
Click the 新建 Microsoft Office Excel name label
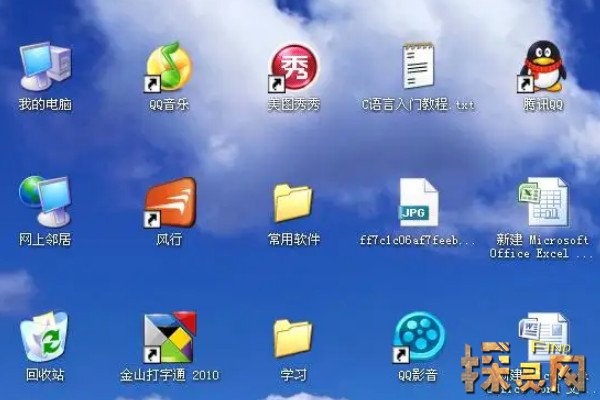coord(542,247)
